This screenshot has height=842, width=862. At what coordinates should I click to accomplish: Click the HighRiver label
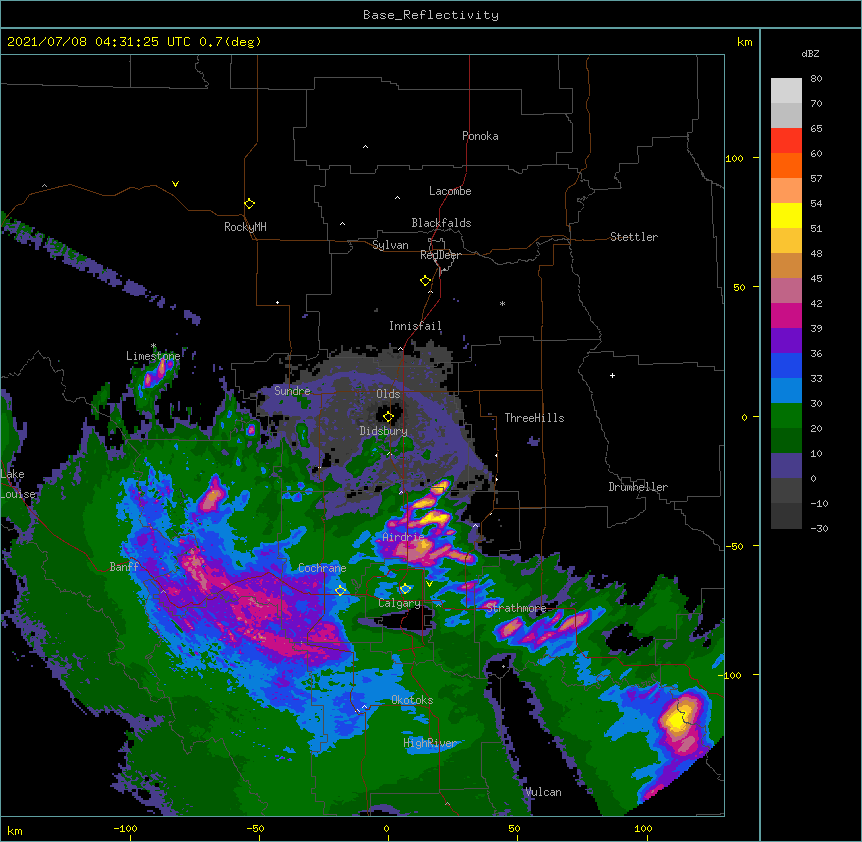click(x=430, y=743)
